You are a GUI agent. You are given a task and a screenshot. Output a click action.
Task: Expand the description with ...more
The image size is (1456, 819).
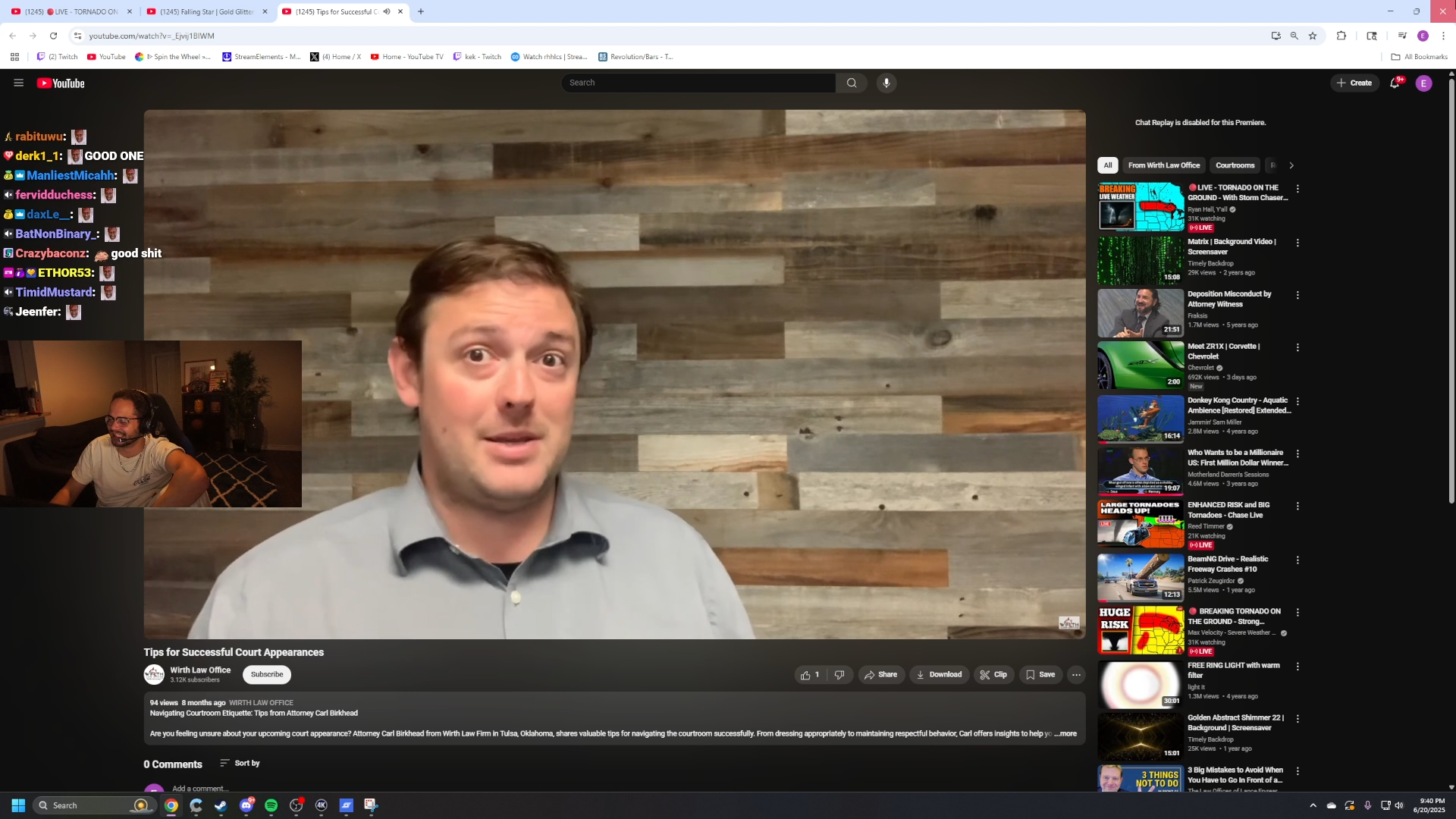tap(1065, 733)
